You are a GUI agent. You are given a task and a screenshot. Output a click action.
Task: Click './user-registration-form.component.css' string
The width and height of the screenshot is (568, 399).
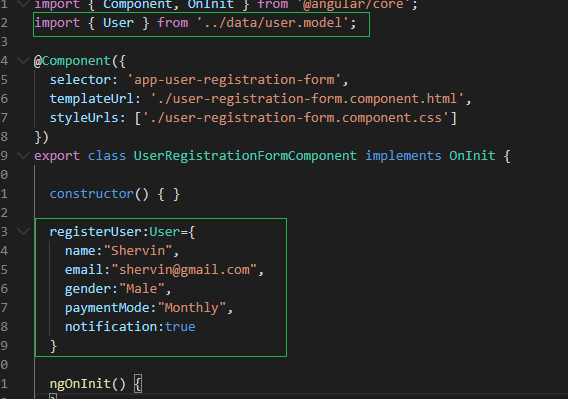(x=296, y=117)
